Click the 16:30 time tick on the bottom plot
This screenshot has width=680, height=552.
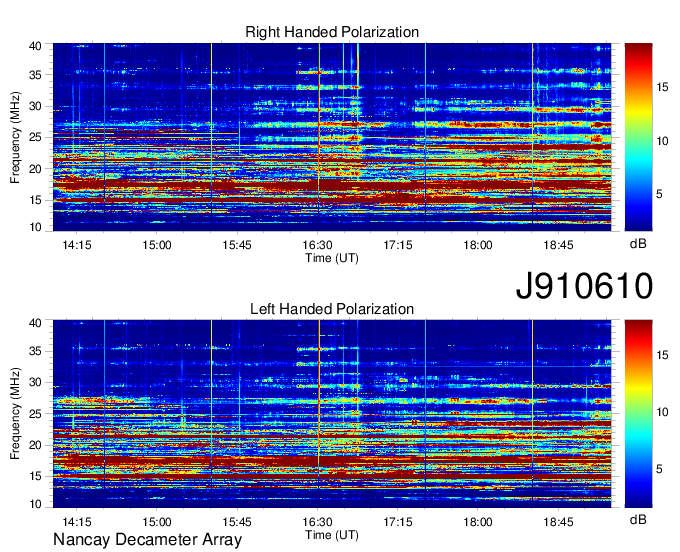point(317,522)
